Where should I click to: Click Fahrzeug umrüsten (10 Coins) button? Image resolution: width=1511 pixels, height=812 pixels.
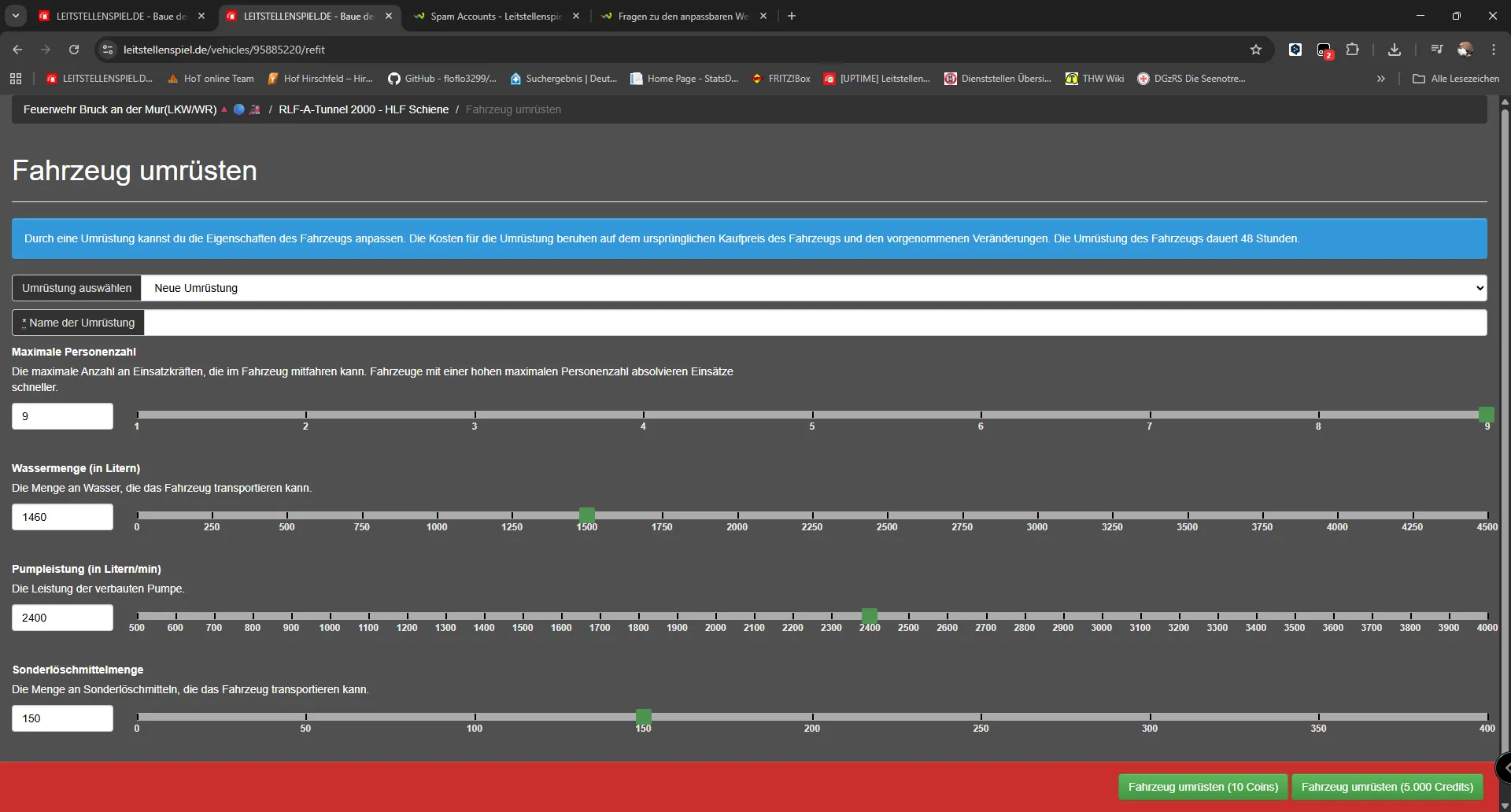pos(1203,787)
